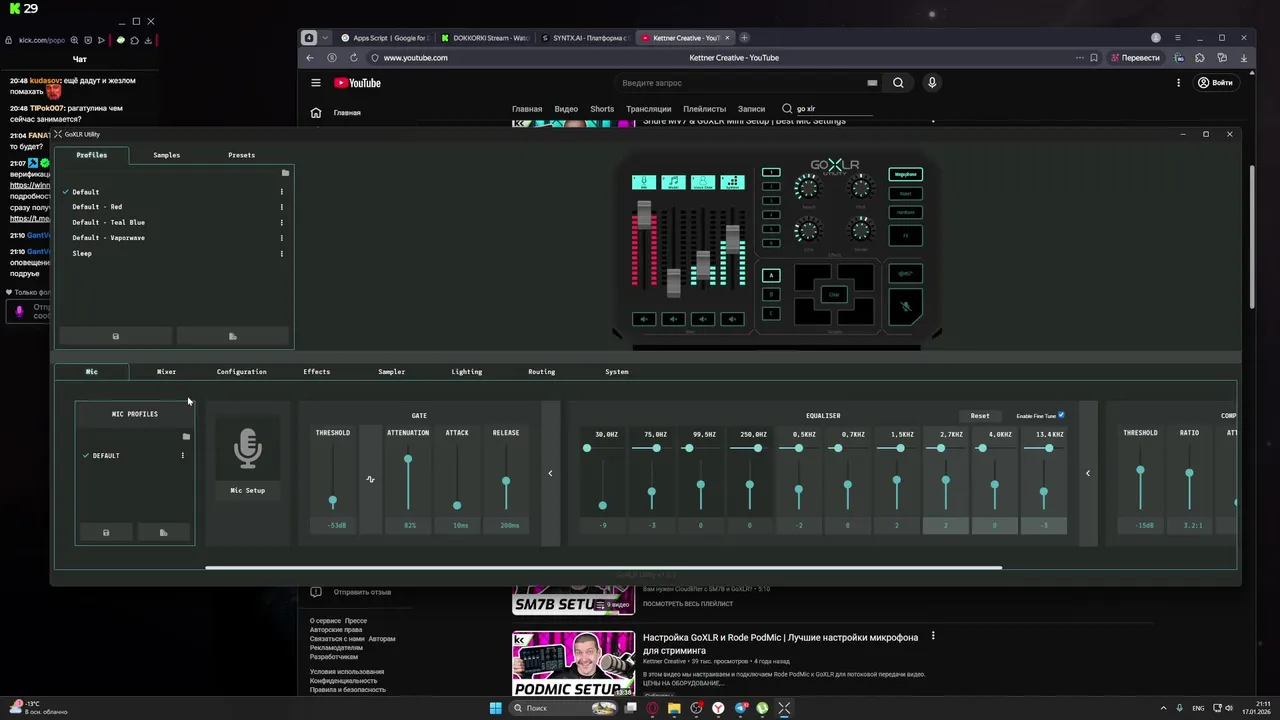Click the mic mute (cough) button on device
This screenshot has height=720, width=1280.
pos(906,307)
